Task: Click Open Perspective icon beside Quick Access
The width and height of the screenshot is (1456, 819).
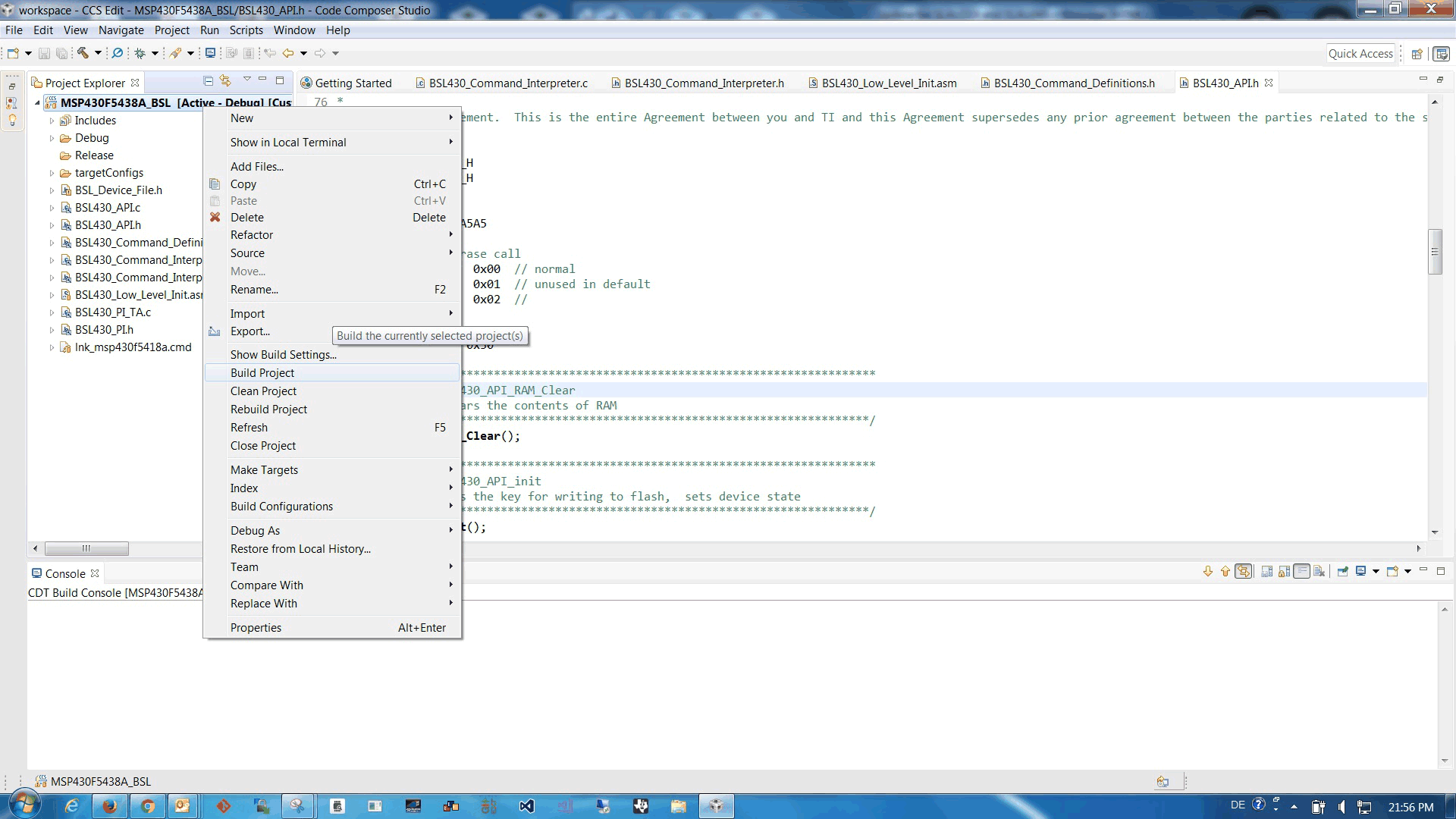Action: 1416,54
